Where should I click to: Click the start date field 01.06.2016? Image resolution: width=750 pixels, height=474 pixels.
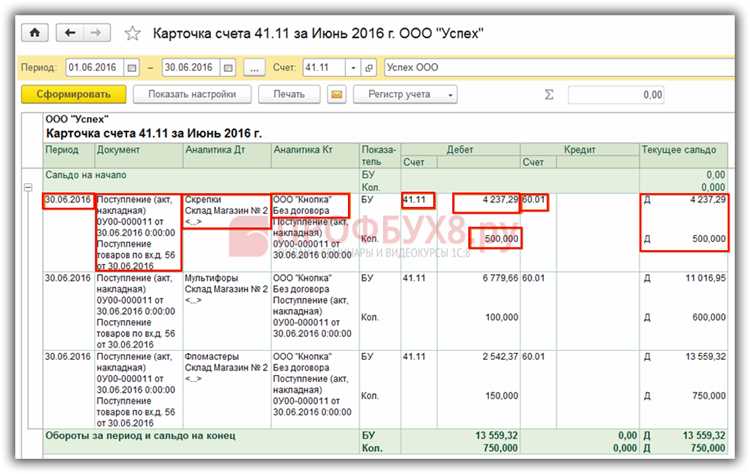(x=95, y=68)
